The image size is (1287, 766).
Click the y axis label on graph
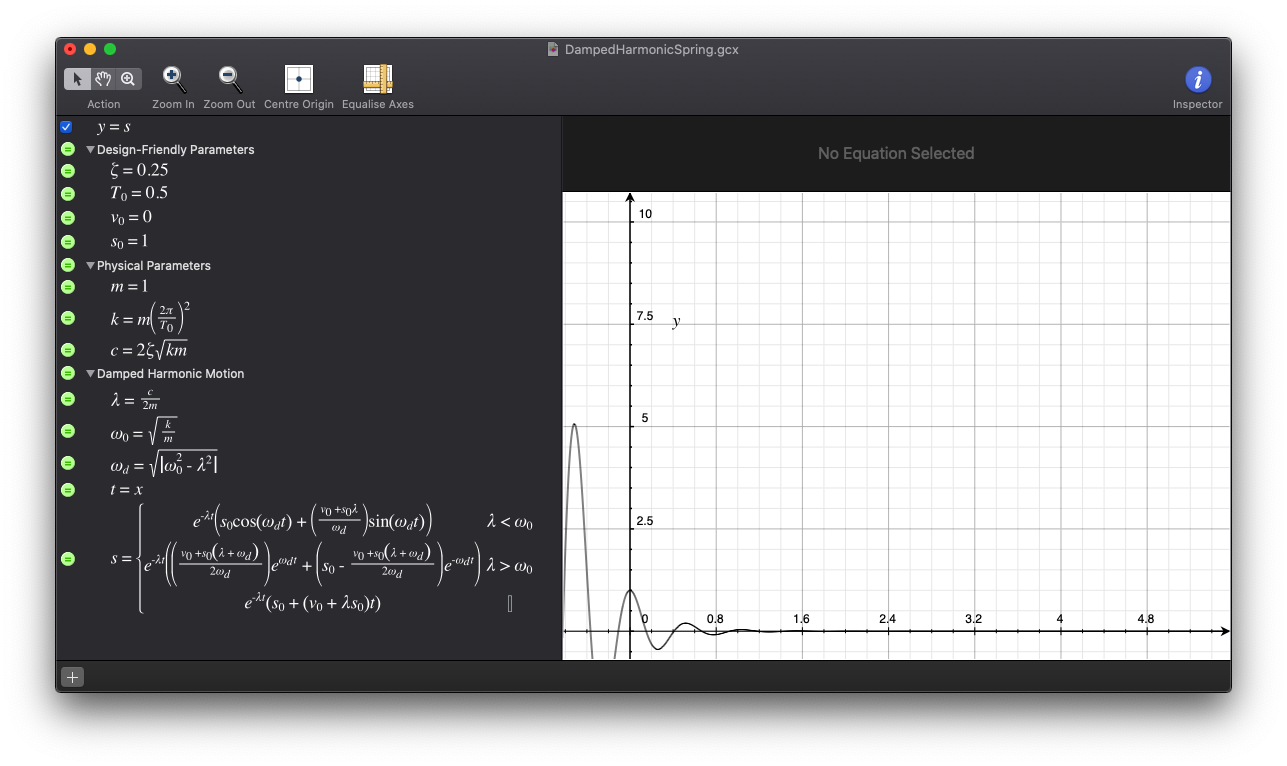point(676,322)
